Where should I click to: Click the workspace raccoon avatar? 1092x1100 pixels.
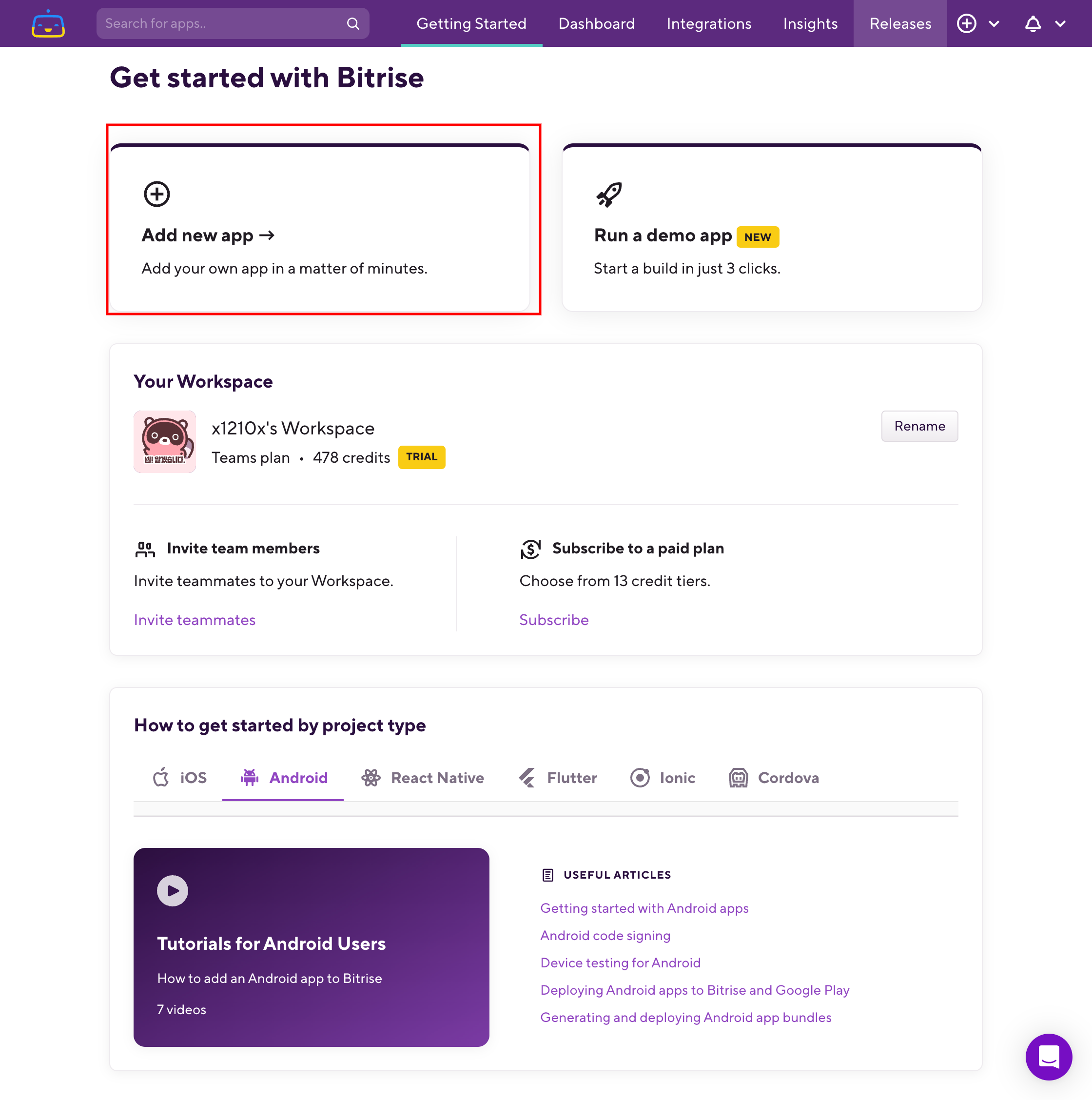pyautogui.click(x=165, y=442)
